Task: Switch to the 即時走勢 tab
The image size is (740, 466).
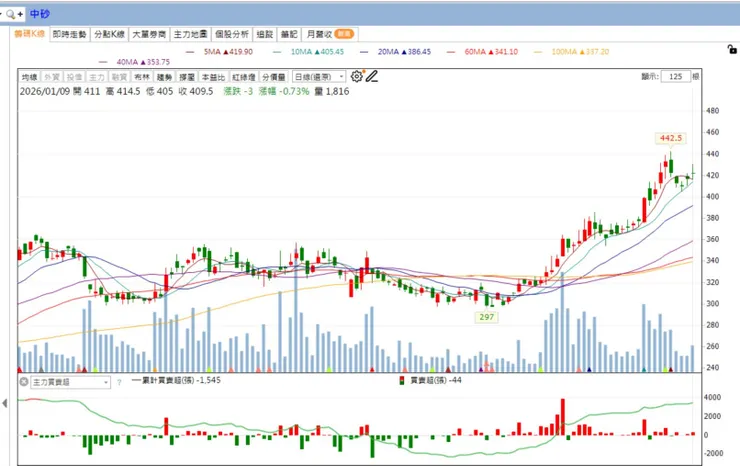Action: pos(69,34)
